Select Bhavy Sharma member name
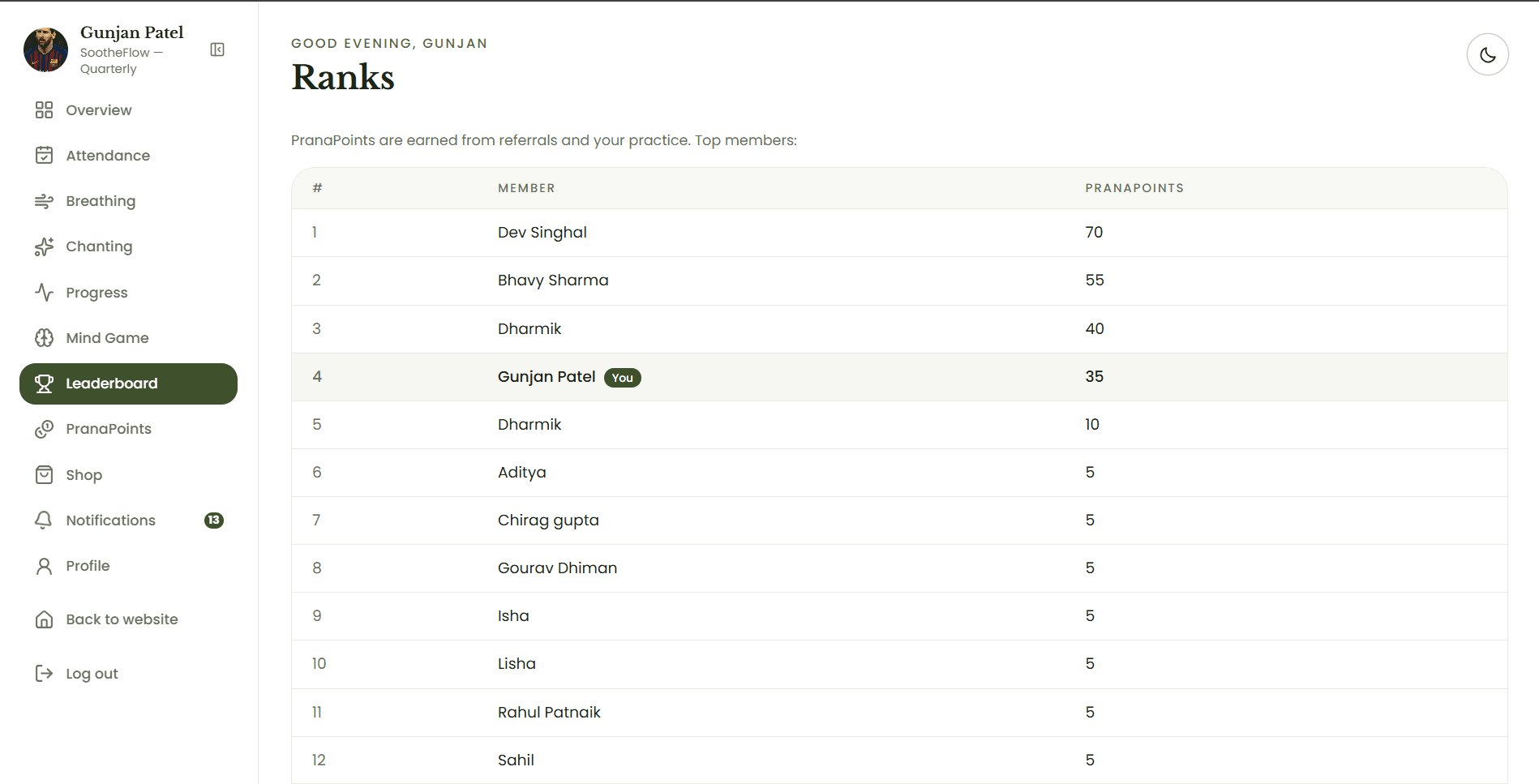This screenshot has height=784, width=1539. 553,281
